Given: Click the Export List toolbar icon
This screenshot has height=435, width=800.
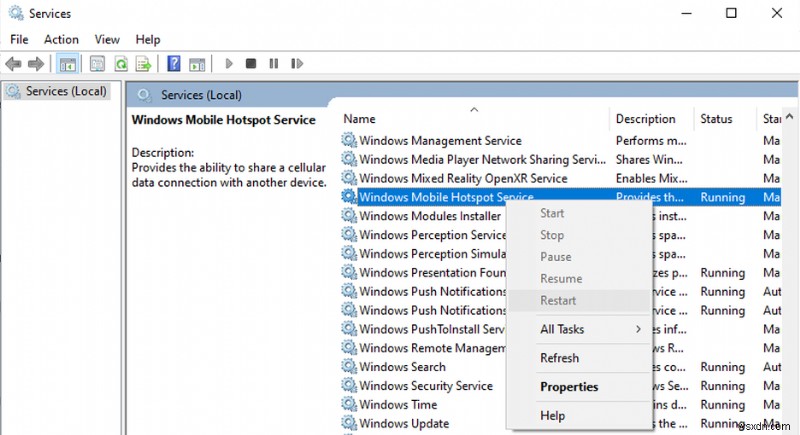Looking at the screenshot, I should coord(143,64).
